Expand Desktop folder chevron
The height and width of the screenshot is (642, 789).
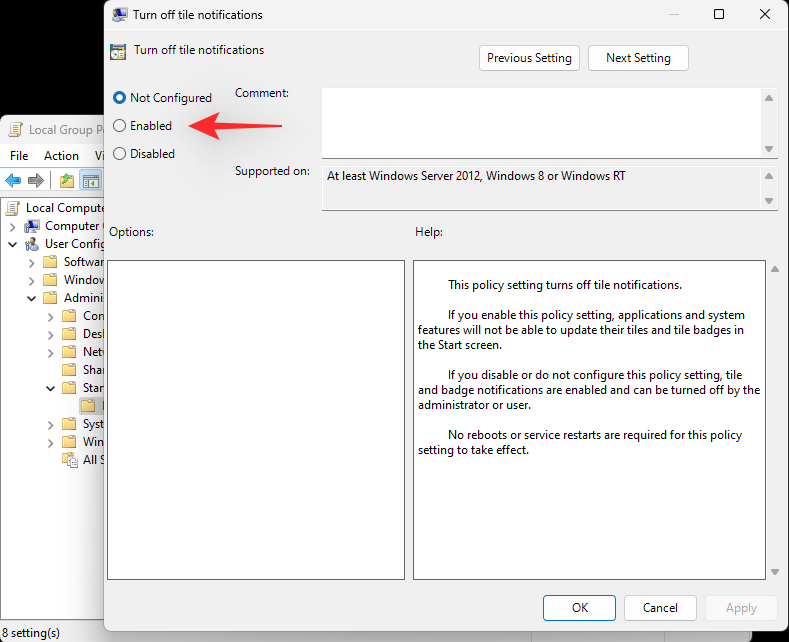pyautogui.click(x=50, y=335)
